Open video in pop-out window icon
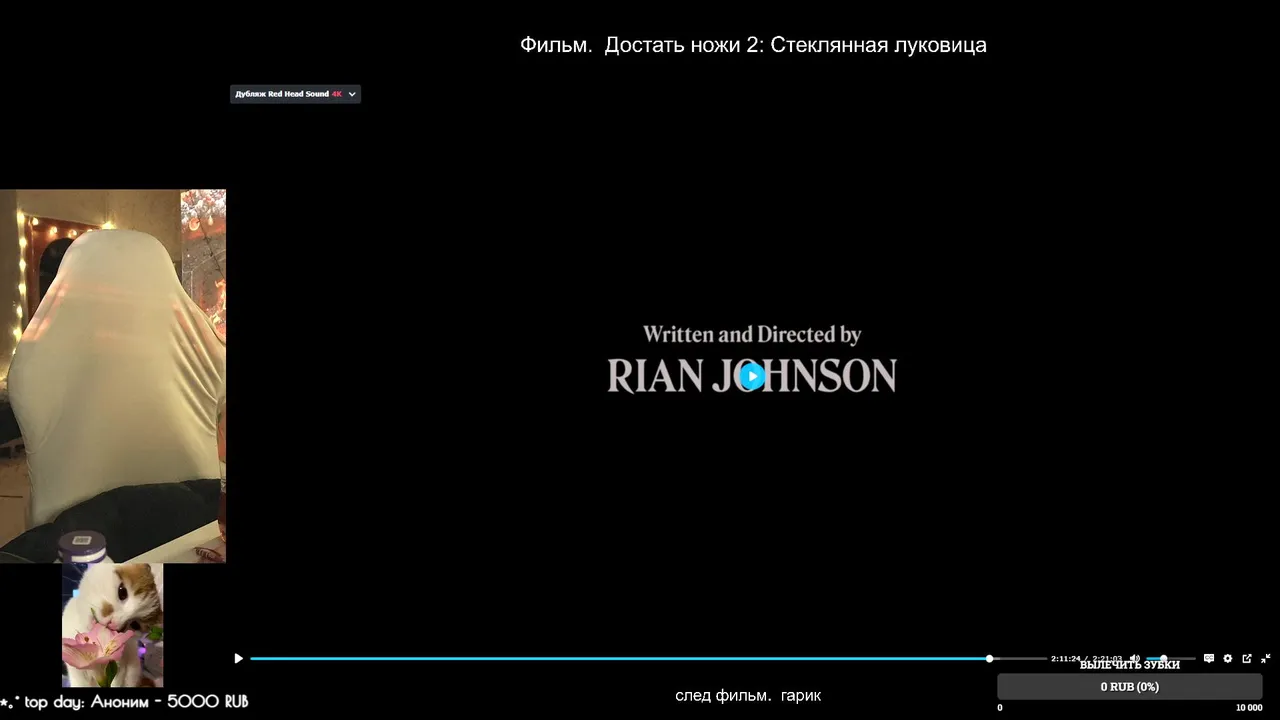Viewport: 1280px width, 720px height. [1247, 658]
